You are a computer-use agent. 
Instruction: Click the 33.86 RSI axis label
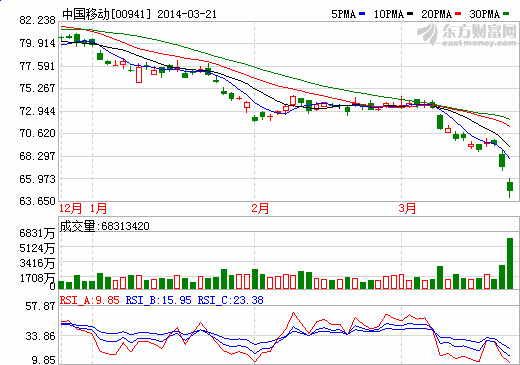point(40,336)
